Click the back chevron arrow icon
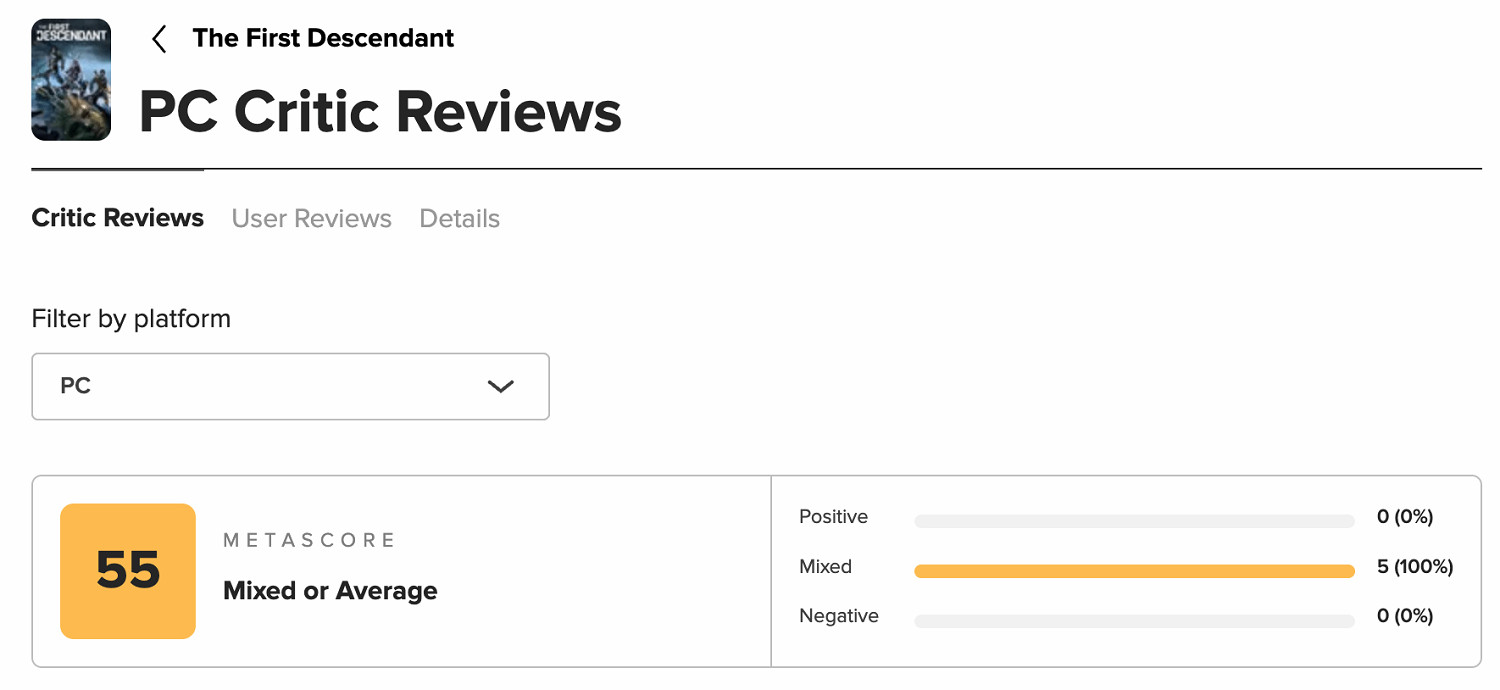This screenshot has height=690, width=1500. [158, 39]
